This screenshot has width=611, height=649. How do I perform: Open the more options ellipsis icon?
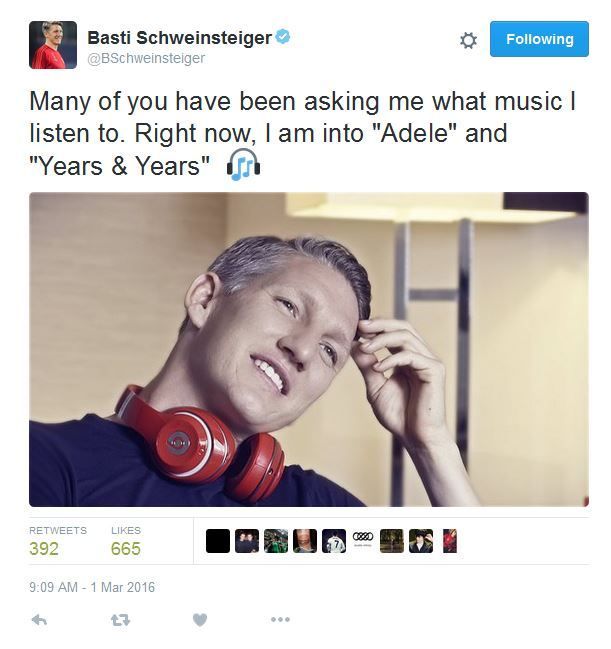coord(280,619)
